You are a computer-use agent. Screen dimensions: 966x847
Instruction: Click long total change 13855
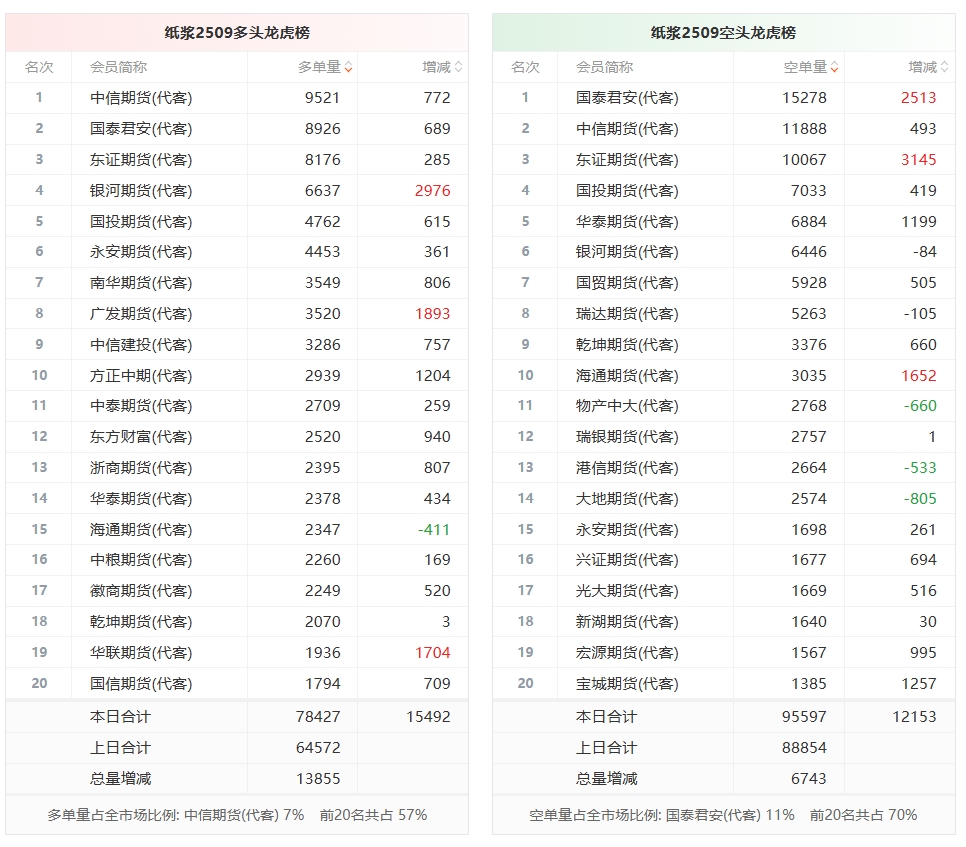coord(318,778)
